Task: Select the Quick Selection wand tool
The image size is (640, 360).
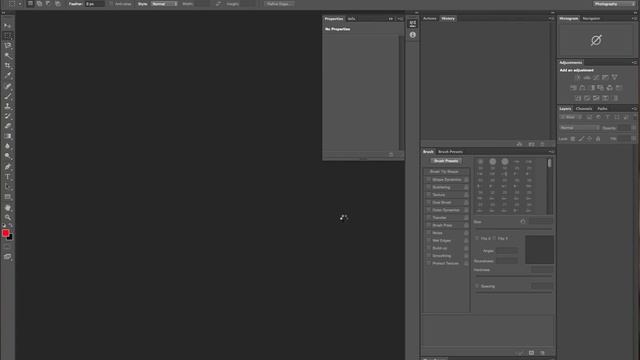Action: (7, 56)
